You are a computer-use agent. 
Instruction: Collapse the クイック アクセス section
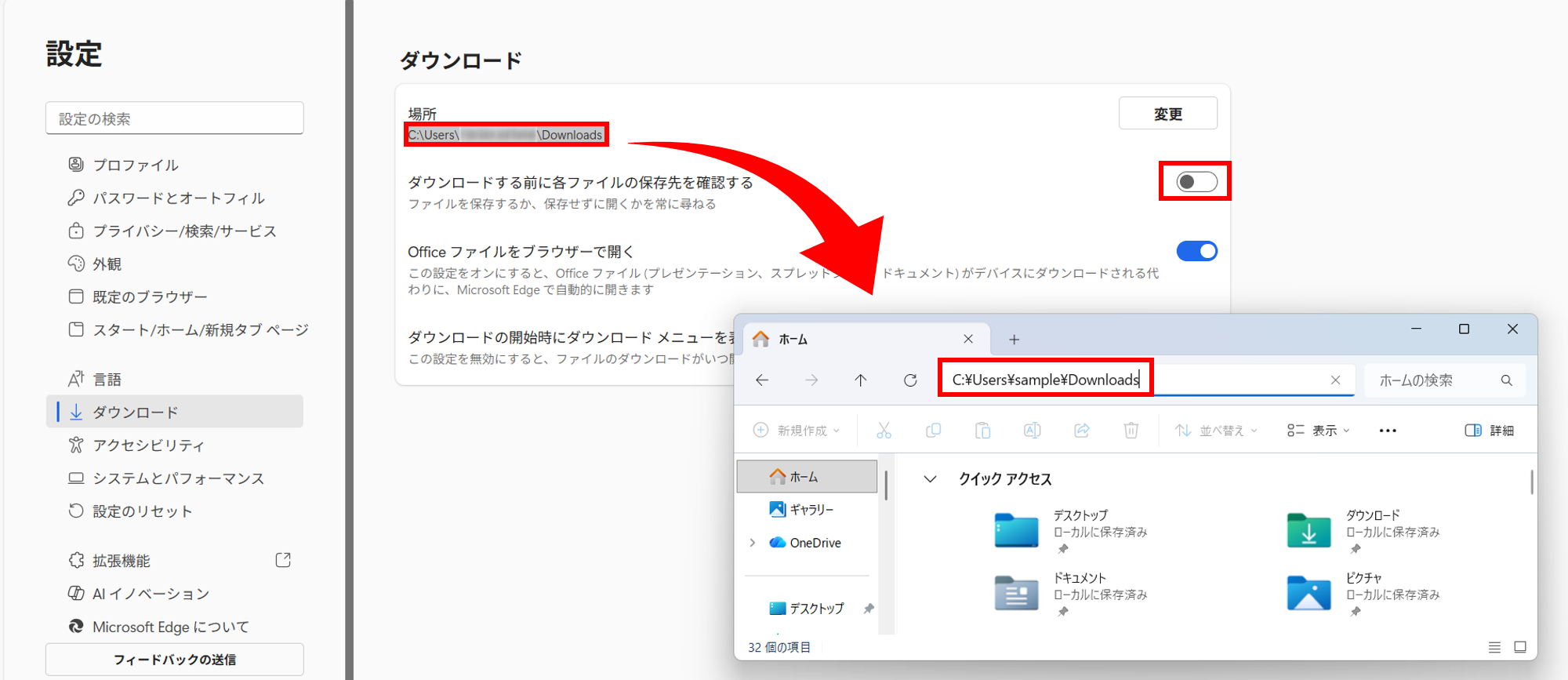(x=930, y=479)
